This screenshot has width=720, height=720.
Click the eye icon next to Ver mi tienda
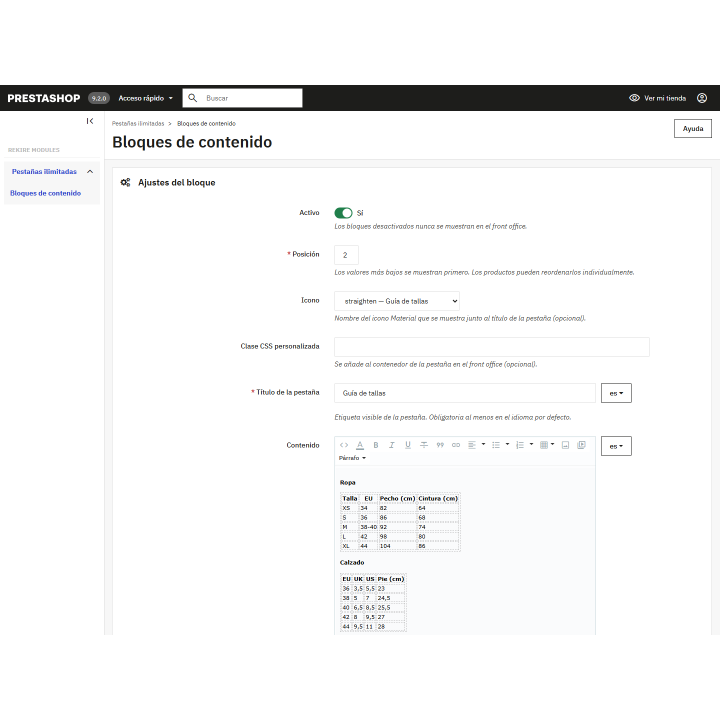(x=634, y=98)
